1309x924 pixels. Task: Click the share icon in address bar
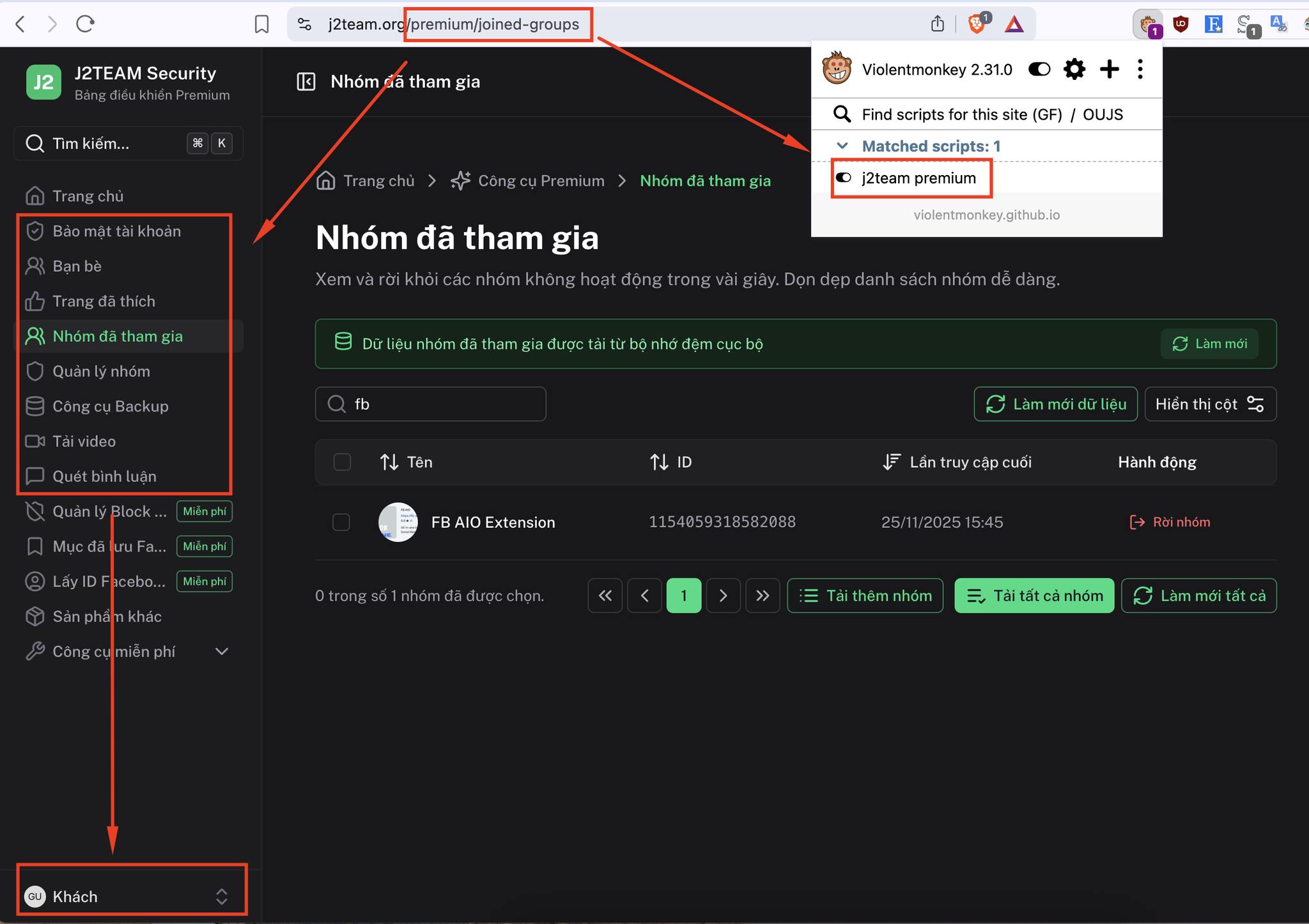(937, 24)
